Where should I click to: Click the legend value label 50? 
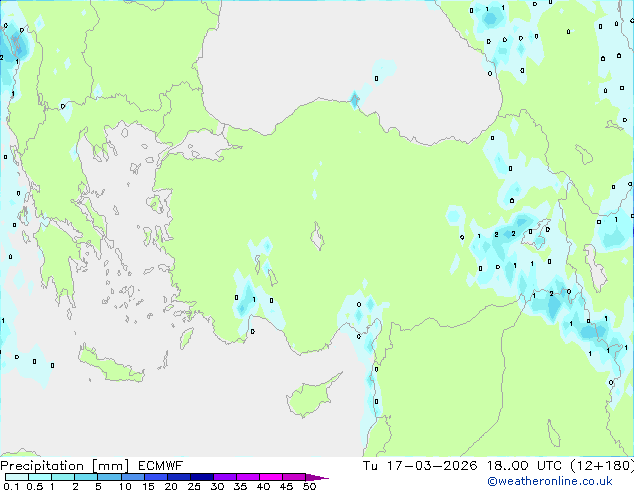click(x=310, y=487)
